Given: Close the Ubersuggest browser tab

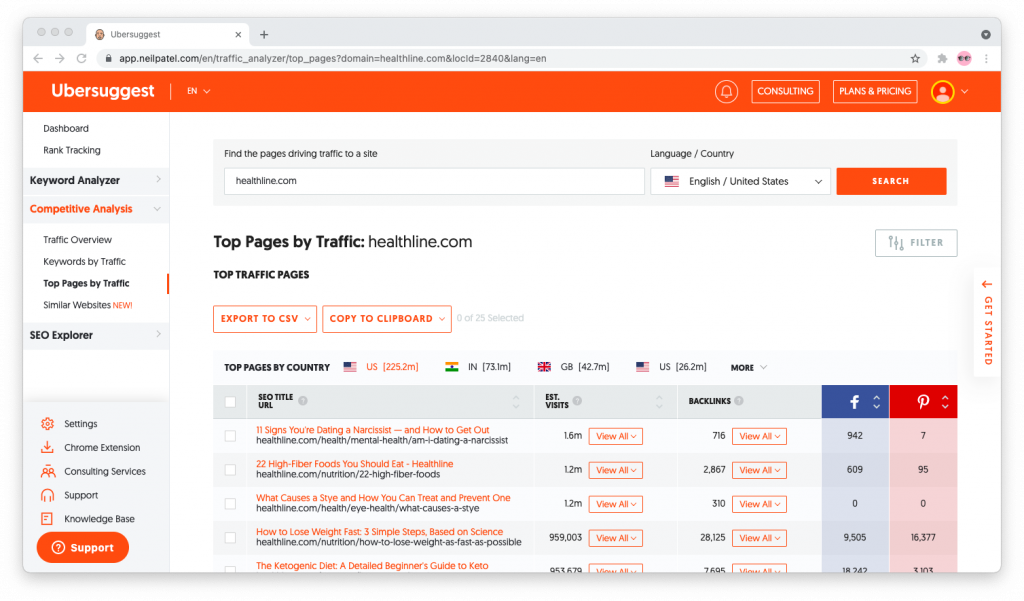Looking at the screenshot, I should (x=238, y=35).
